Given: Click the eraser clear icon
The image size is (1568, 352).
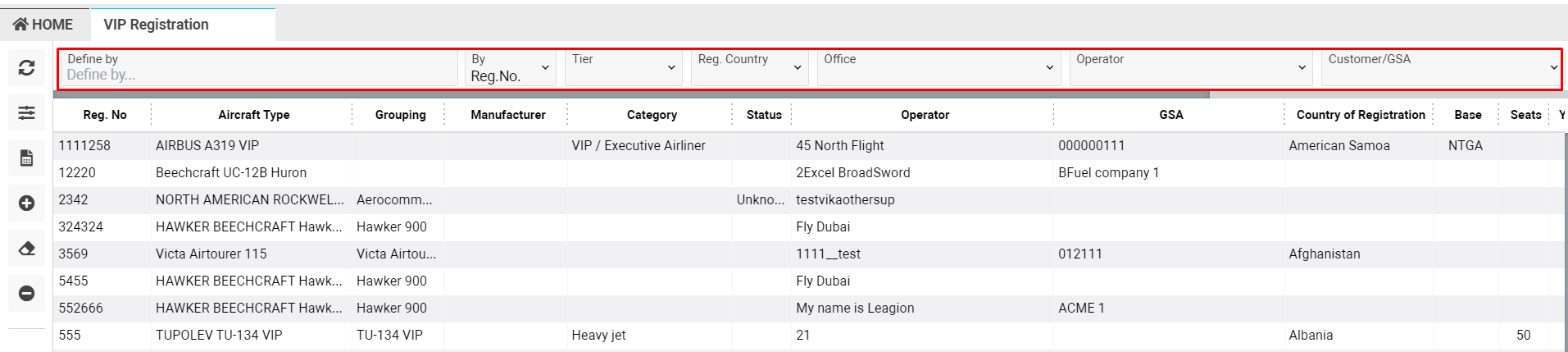Looking at the screenshot, I should pos(26,248).
